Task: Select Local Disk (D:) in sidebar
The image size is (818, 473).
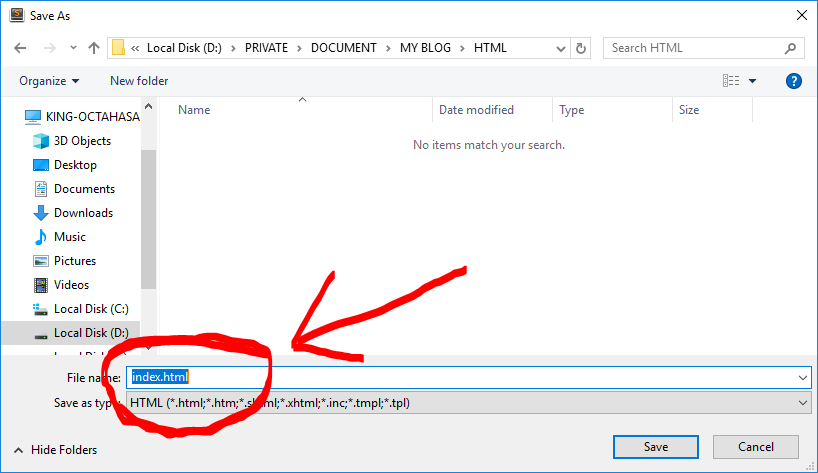Action: click(91, 333)
